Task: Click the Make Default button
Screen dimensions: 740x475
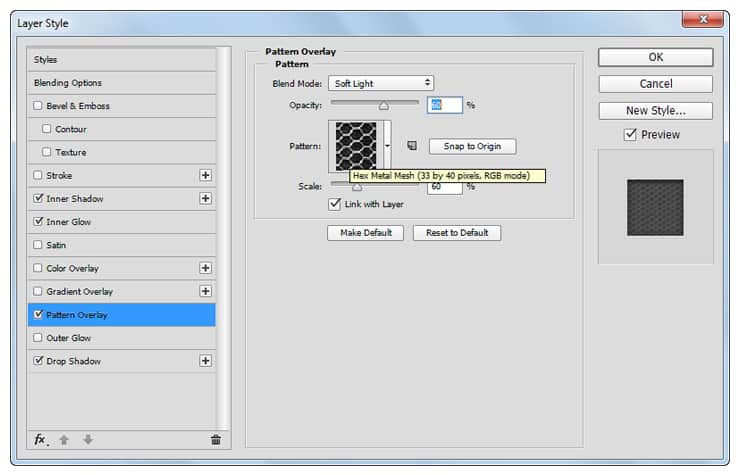Action: pos(366,233)
